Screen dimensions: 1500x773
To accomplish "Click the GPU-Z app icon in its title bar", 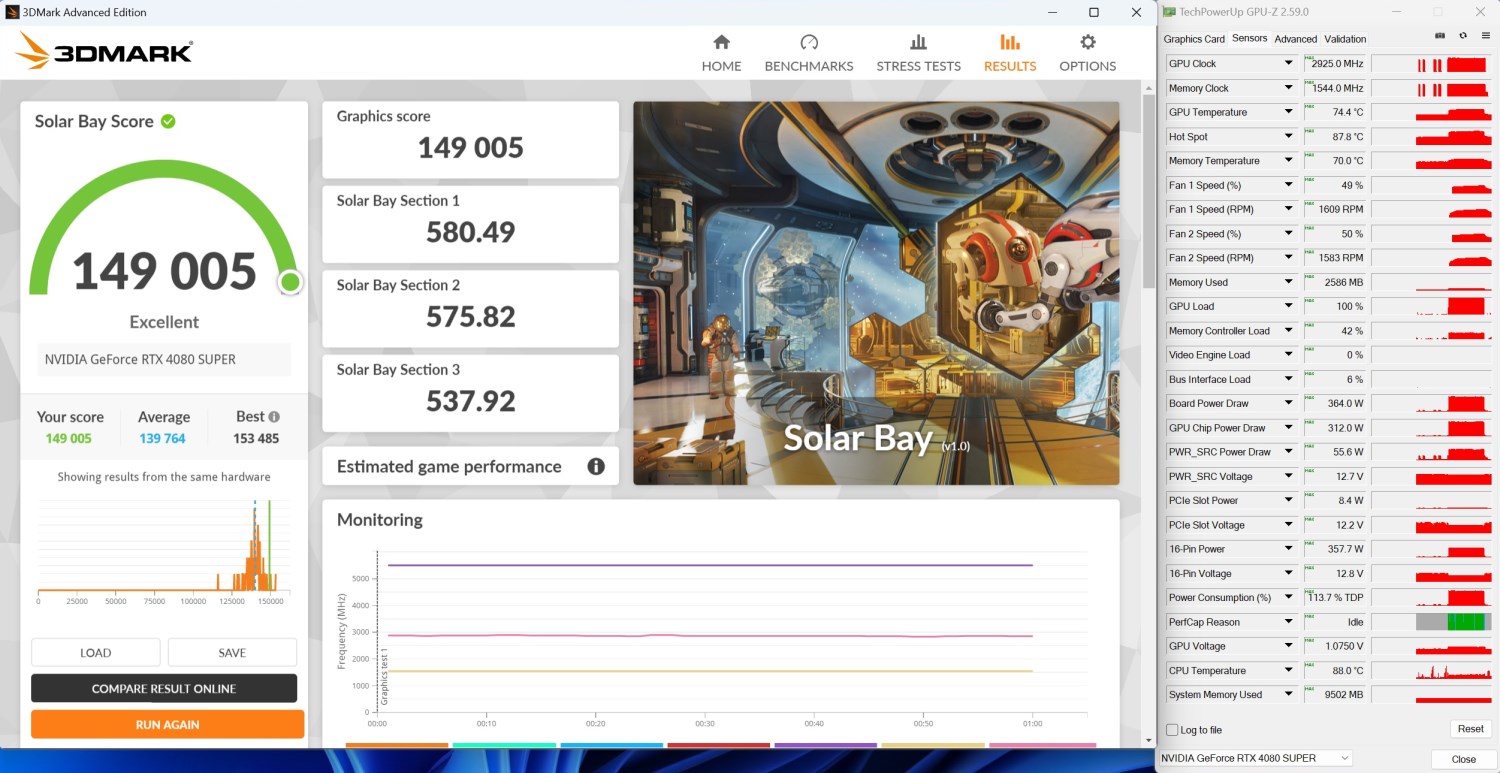I will coord(1169,12).
